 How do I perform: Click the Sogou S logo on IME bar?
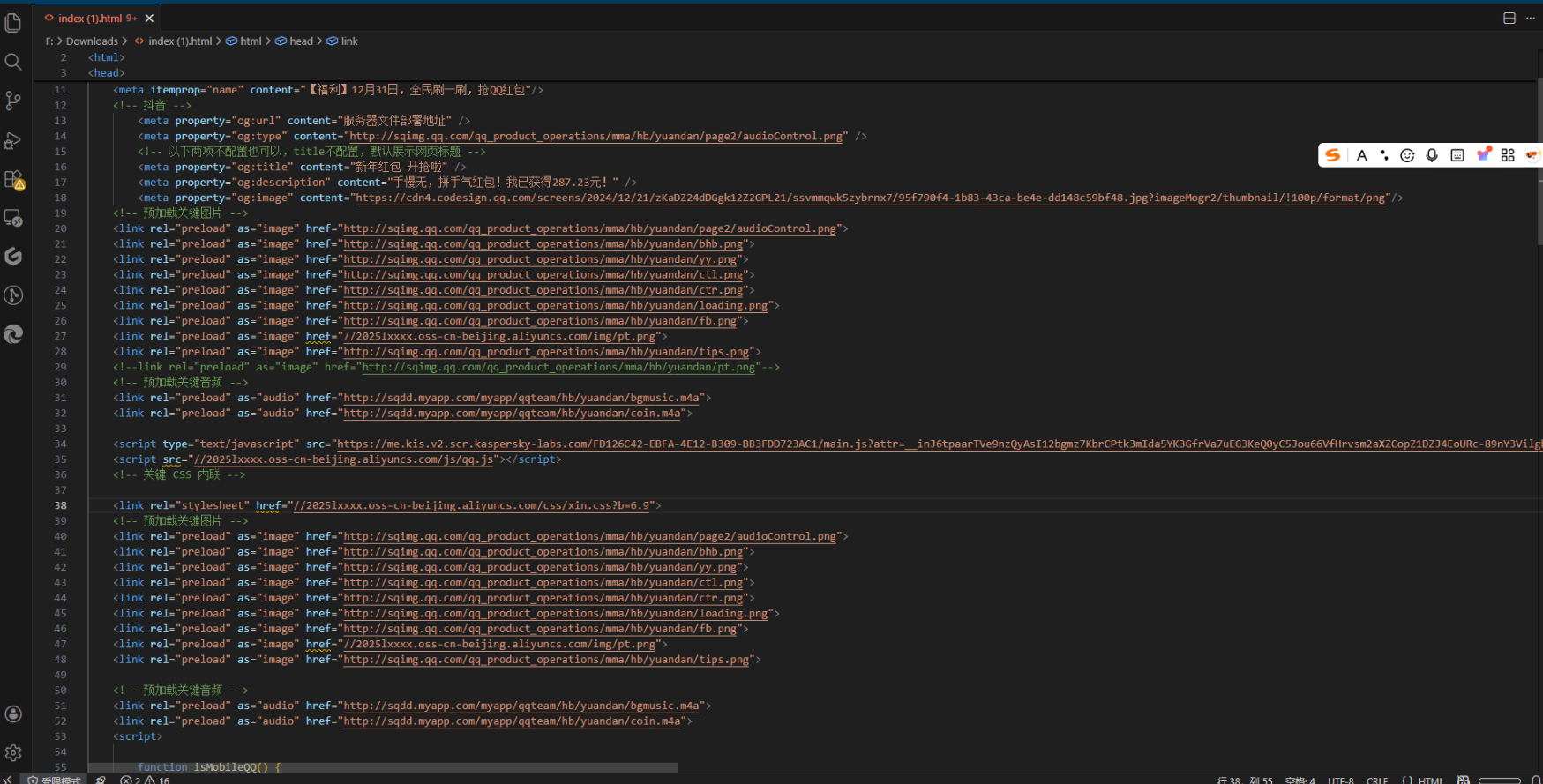tap(1333, 155)
